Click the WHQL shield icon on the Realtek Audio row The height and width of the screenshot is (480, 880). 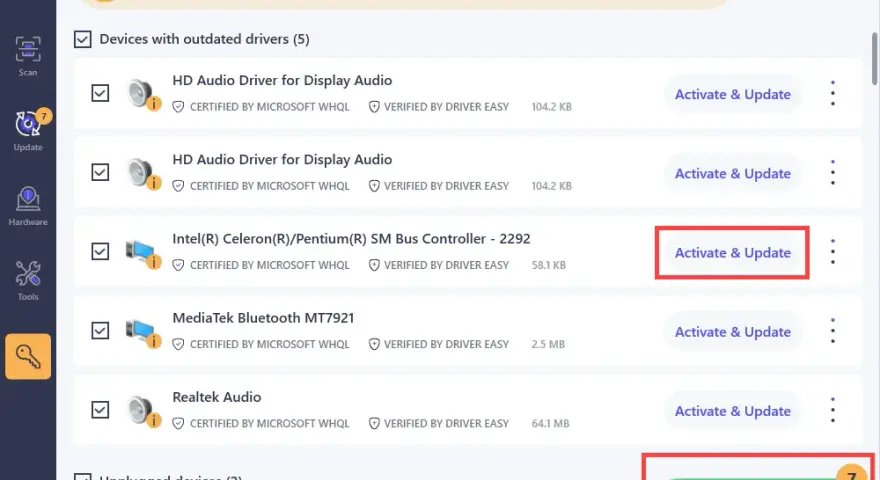pyautogui.click(x=178, y=423)
